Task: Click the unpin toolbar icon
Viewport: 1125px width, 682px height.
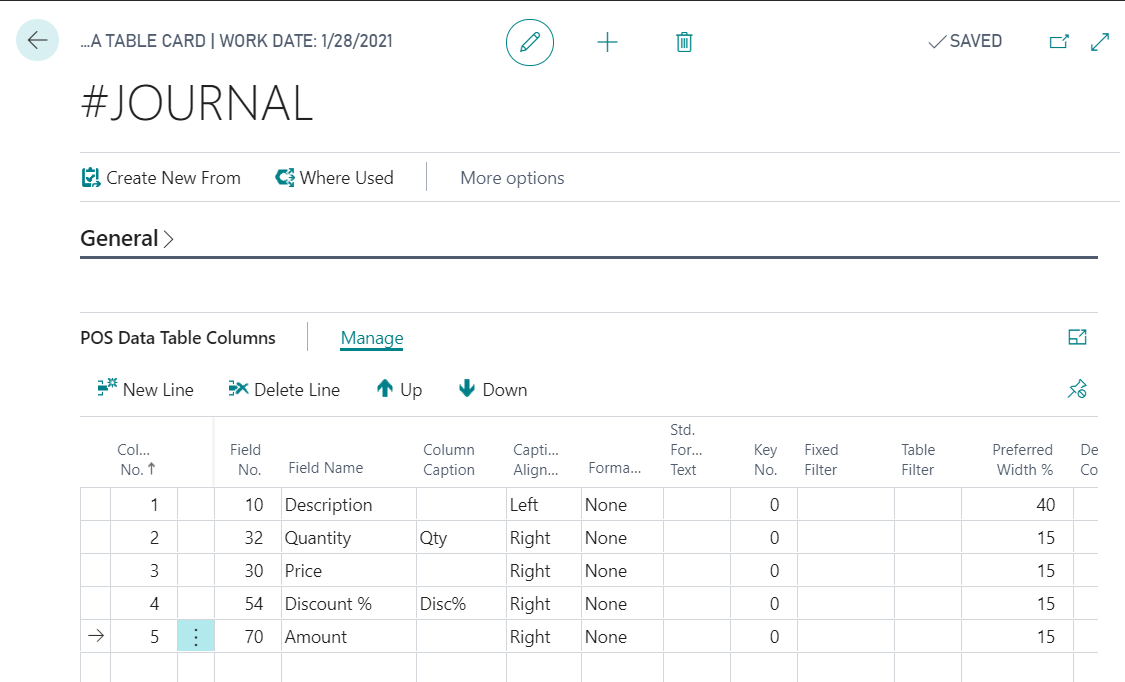Action: tap(1077, 390)
